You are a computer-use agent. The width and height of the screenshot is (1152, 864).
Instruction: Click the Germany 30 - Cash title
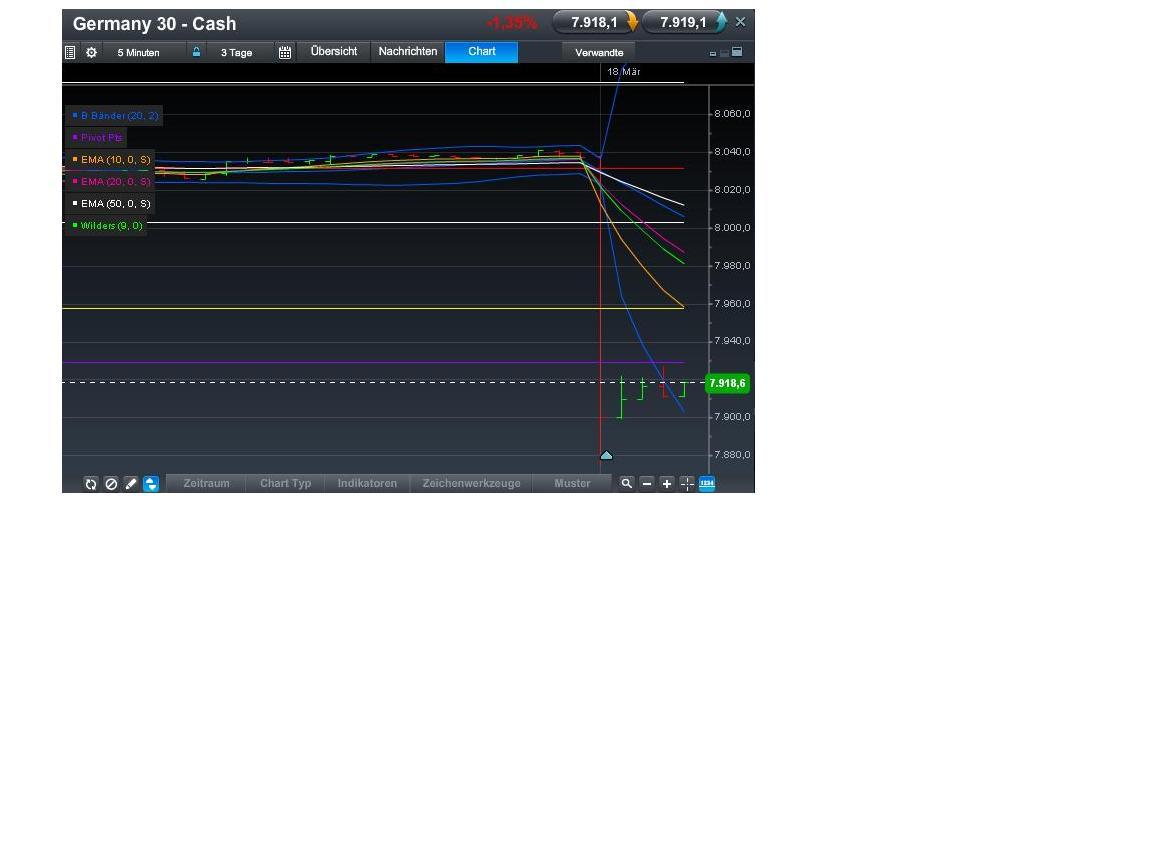154,24
